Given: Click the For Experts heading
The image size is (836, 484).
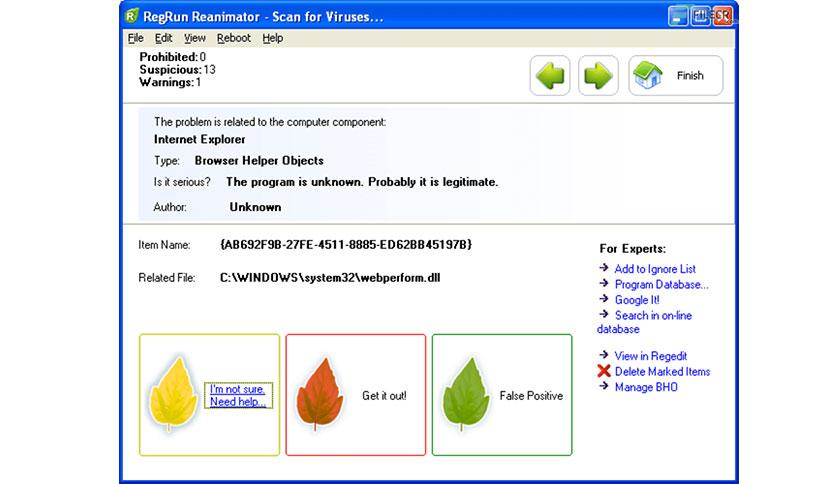Looking at the screenshot, I should [x=632, y=248].
